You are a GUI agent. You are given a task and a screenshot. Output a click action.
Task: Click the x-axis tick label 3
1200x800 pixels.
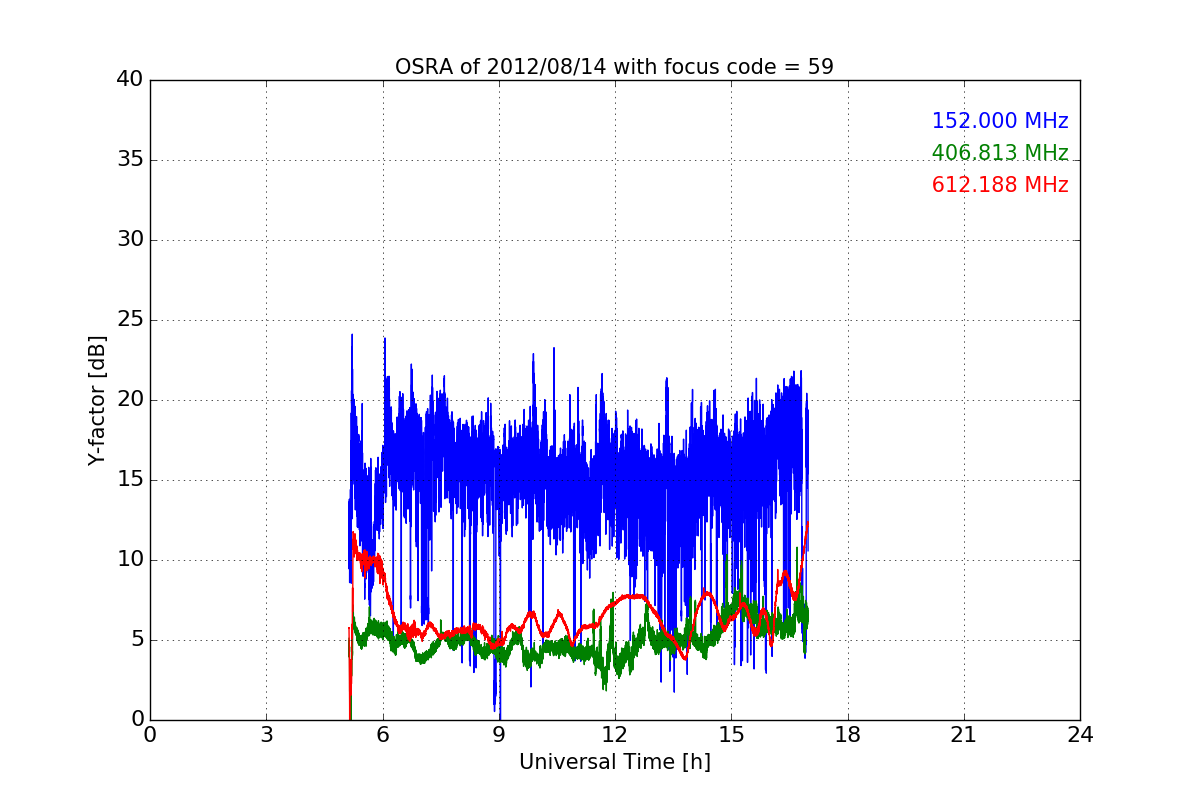point(266,734)
